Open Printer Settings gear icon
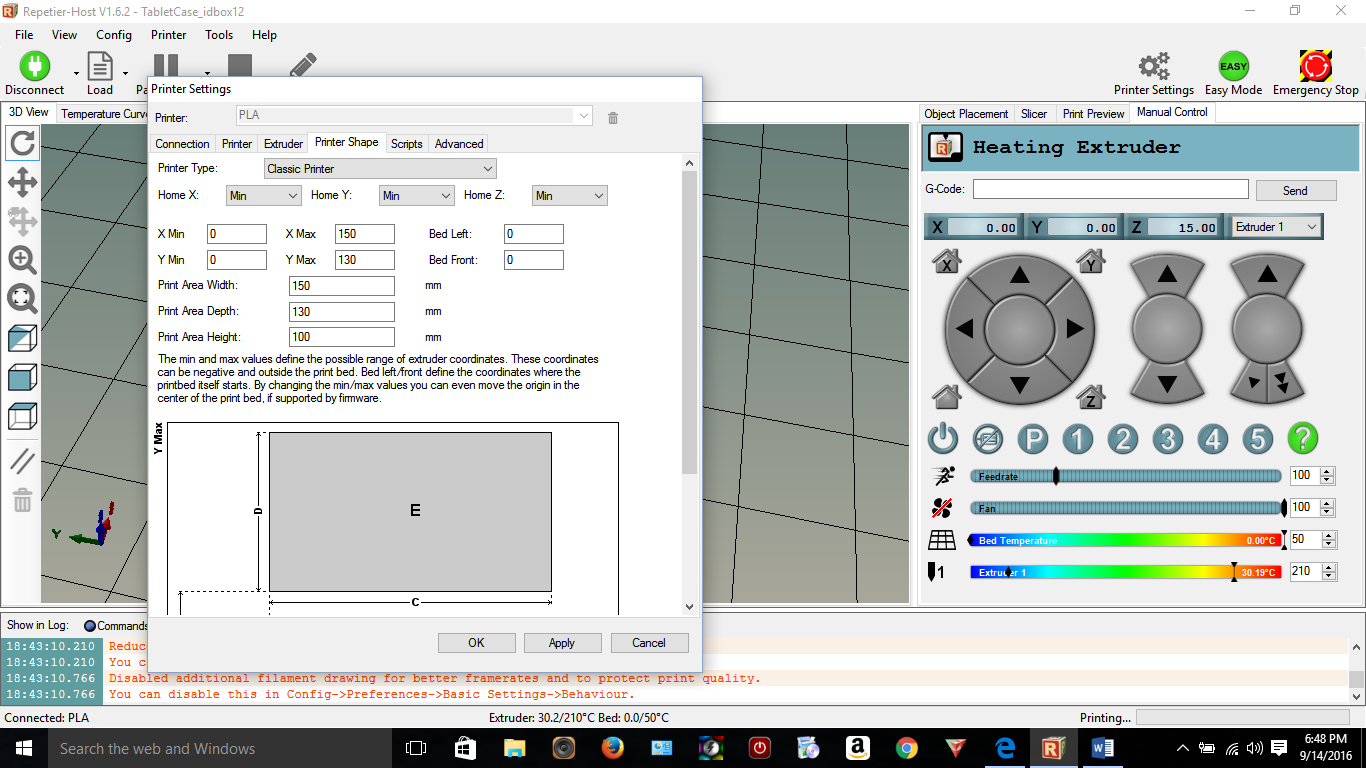 (1154, 67)
